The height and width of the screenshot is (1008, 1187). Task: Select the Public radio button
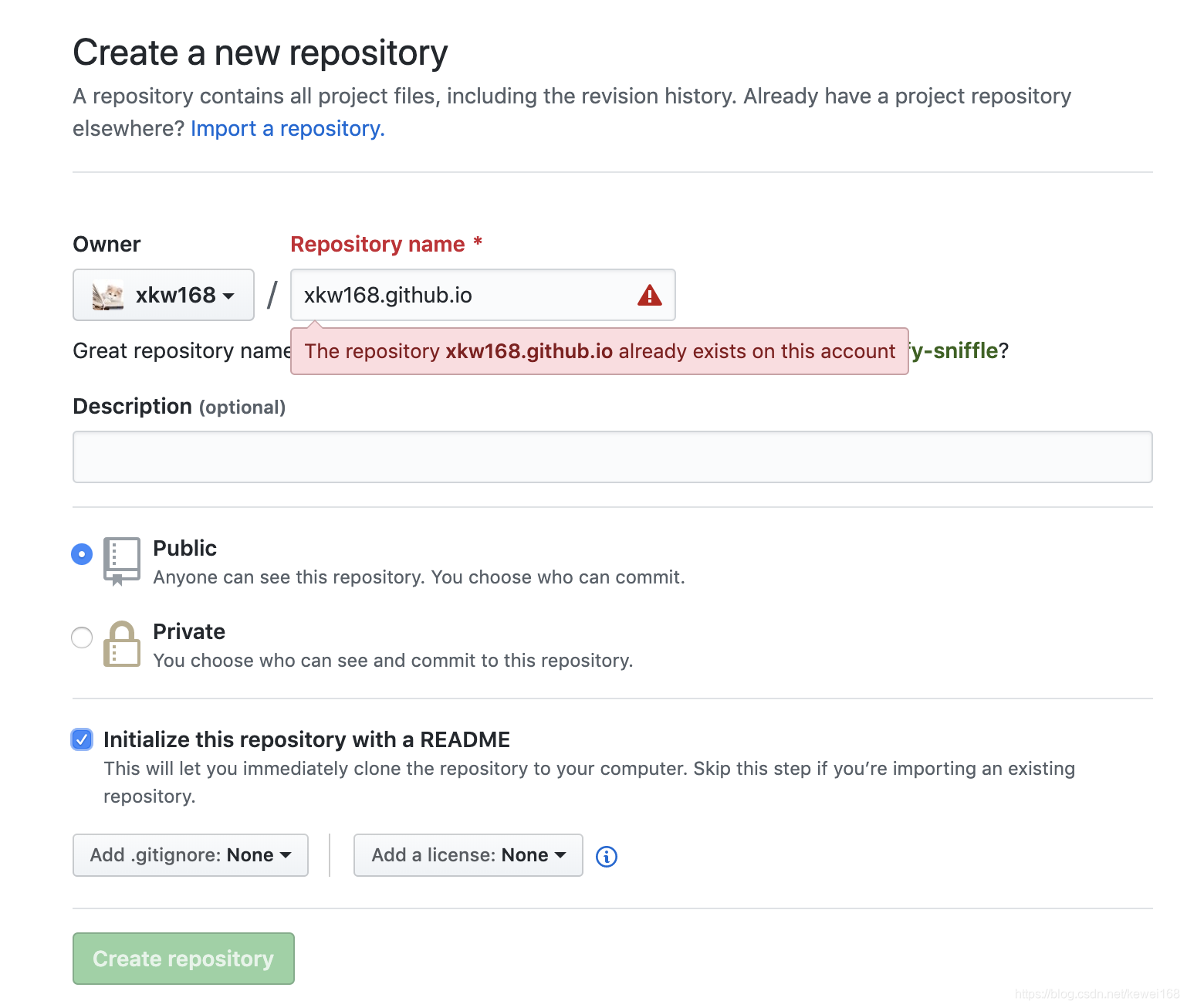(82, 554)
